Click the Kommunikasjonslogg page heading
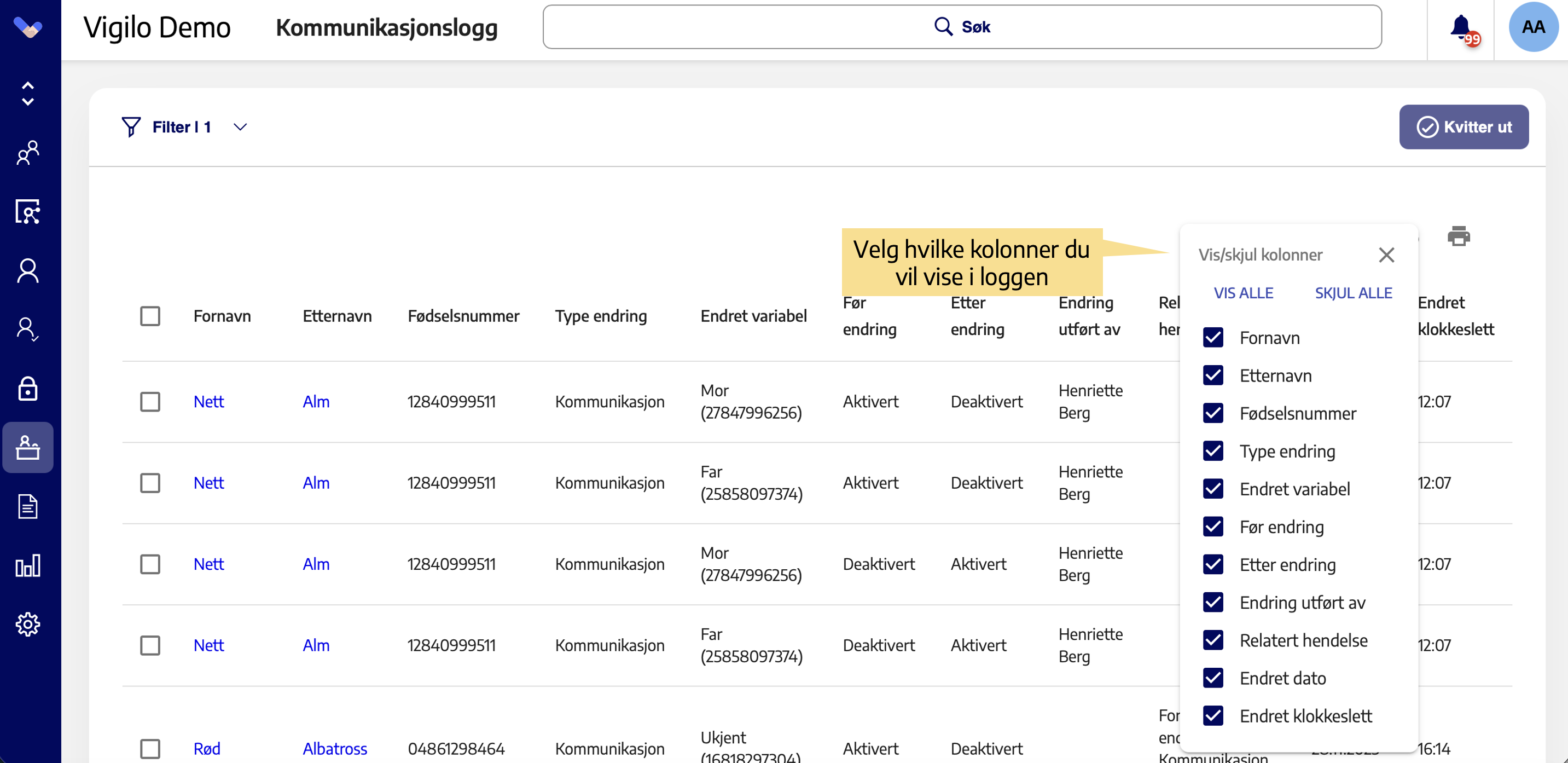Image resolution: width=1568 pixels, height=763 pixels. (x=386, y=28)
